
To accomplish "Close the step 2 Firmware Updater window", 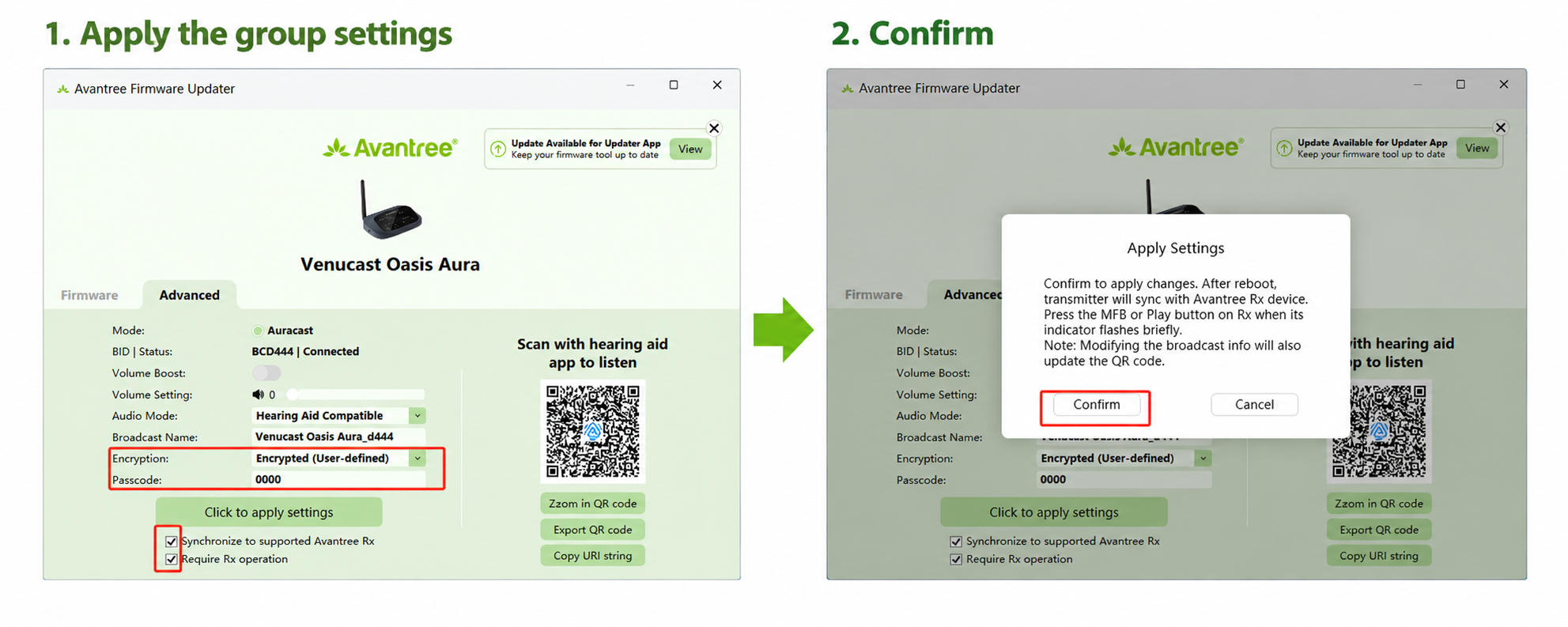I will [x=1504, y=85].
